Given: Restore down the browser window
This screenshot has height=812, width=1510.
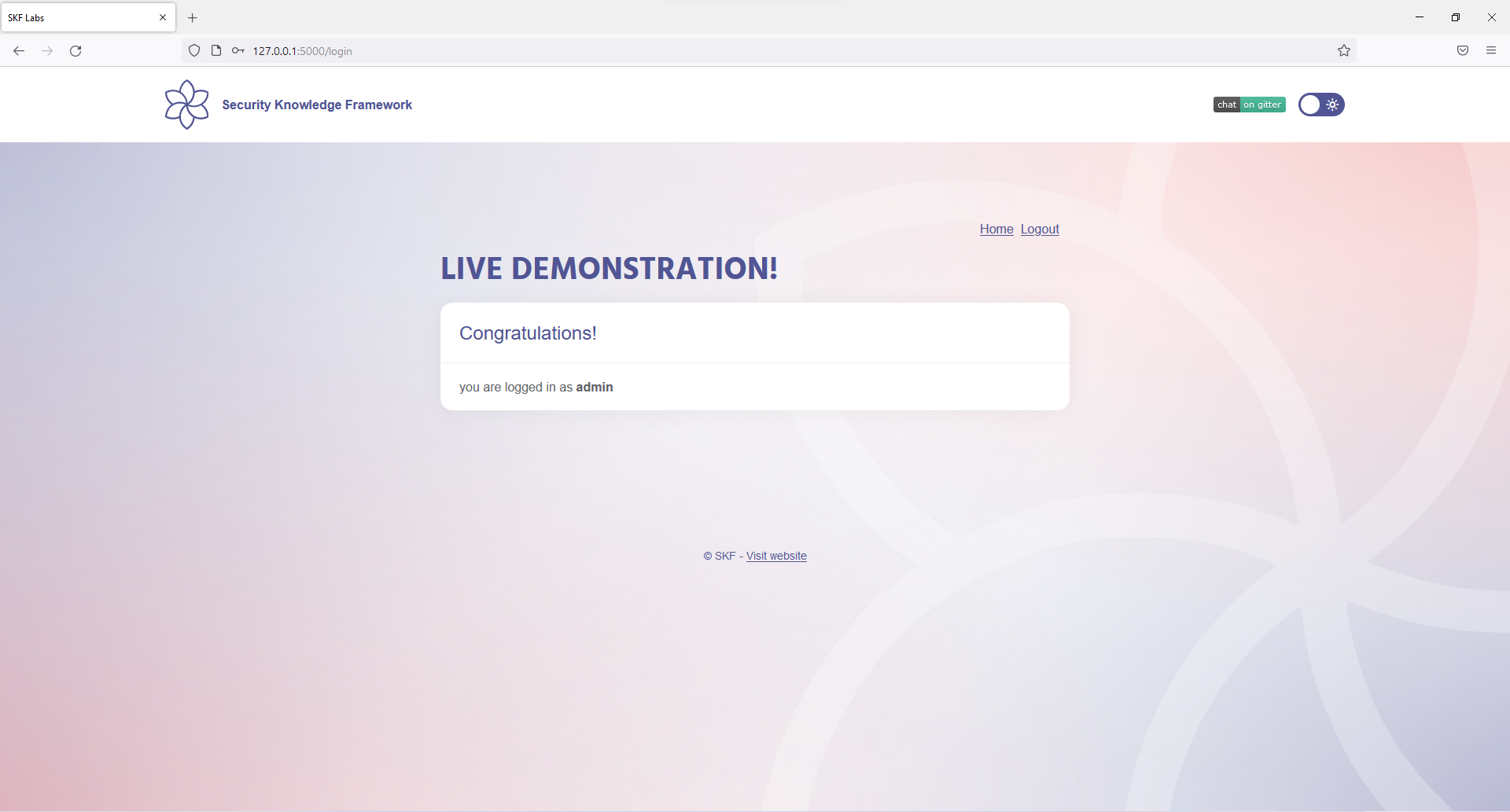Looking at the screenshot, I should [x=1456, y=17].
